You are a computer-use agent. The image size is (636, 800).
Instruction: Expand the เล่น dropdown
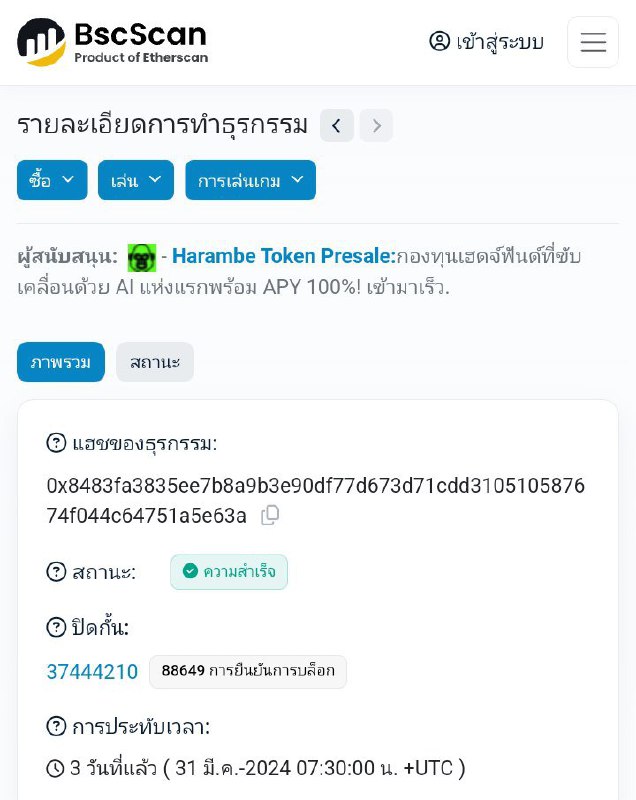[136, 180]
